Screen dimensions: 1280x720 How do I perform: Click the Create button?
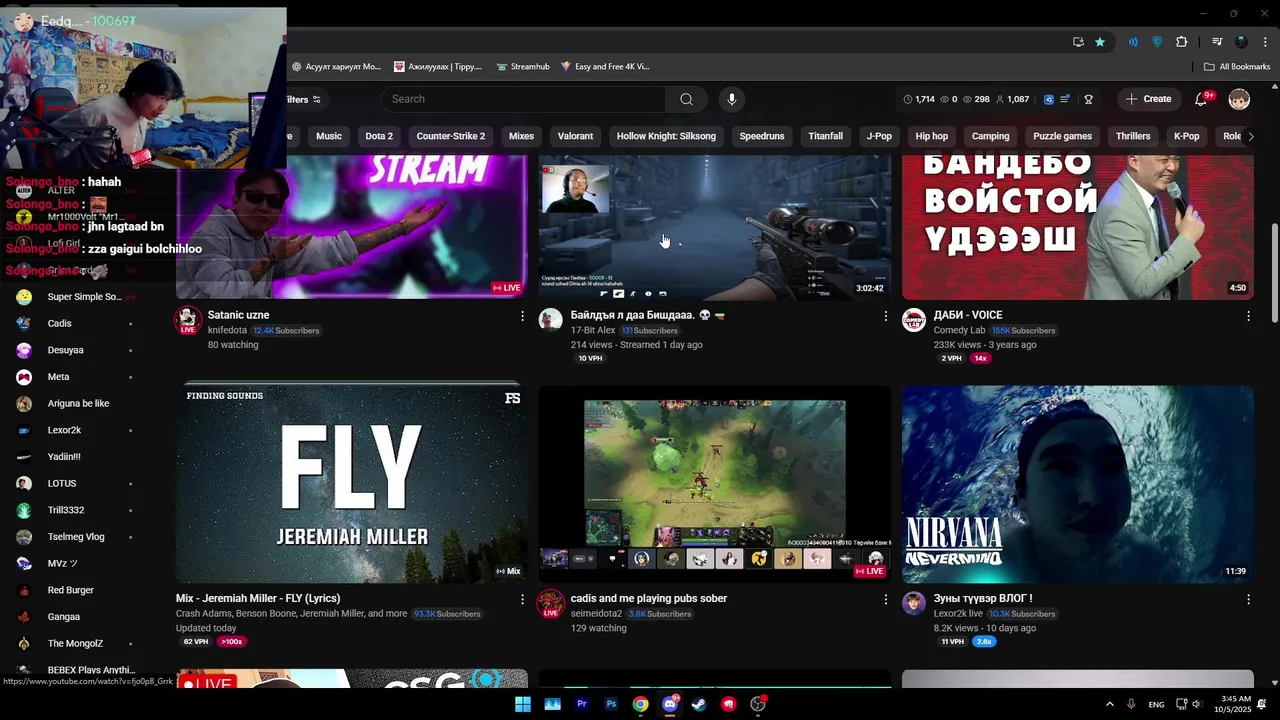tap(1148, 99)
